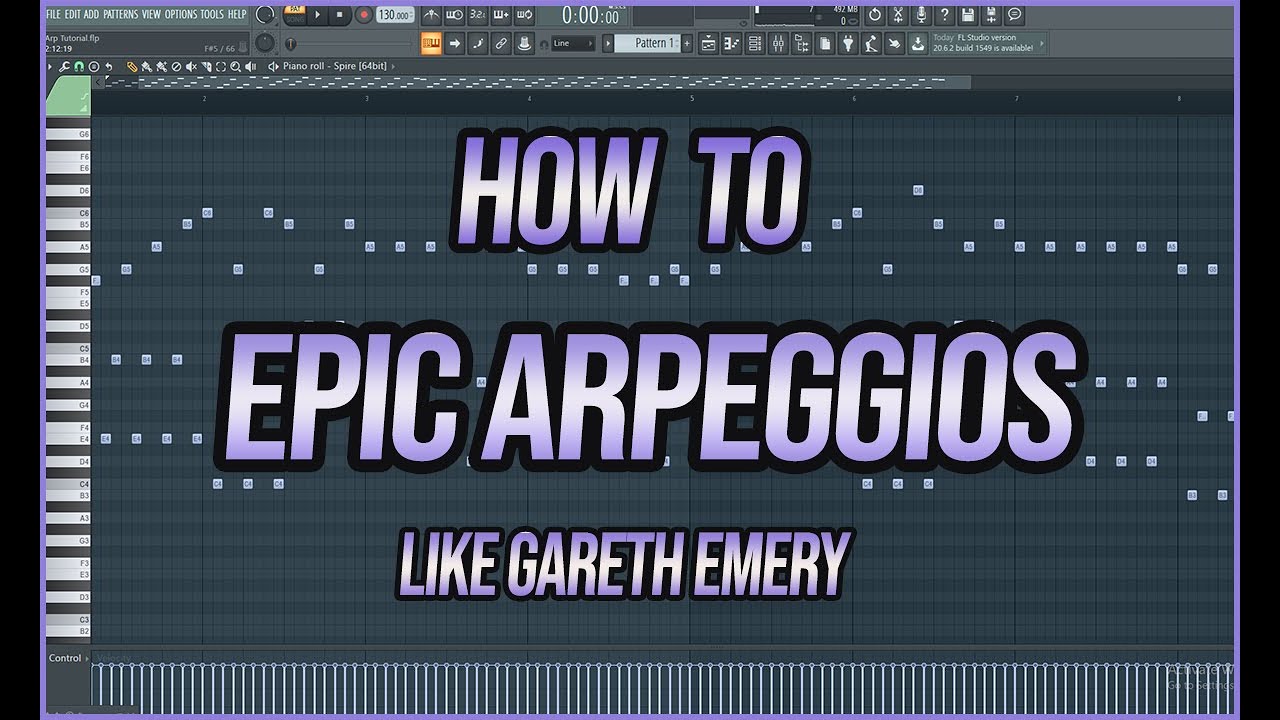This screenshot has height=720, width=1280.
Task: Click the render audio scissors icon
Action: (898, 14)
